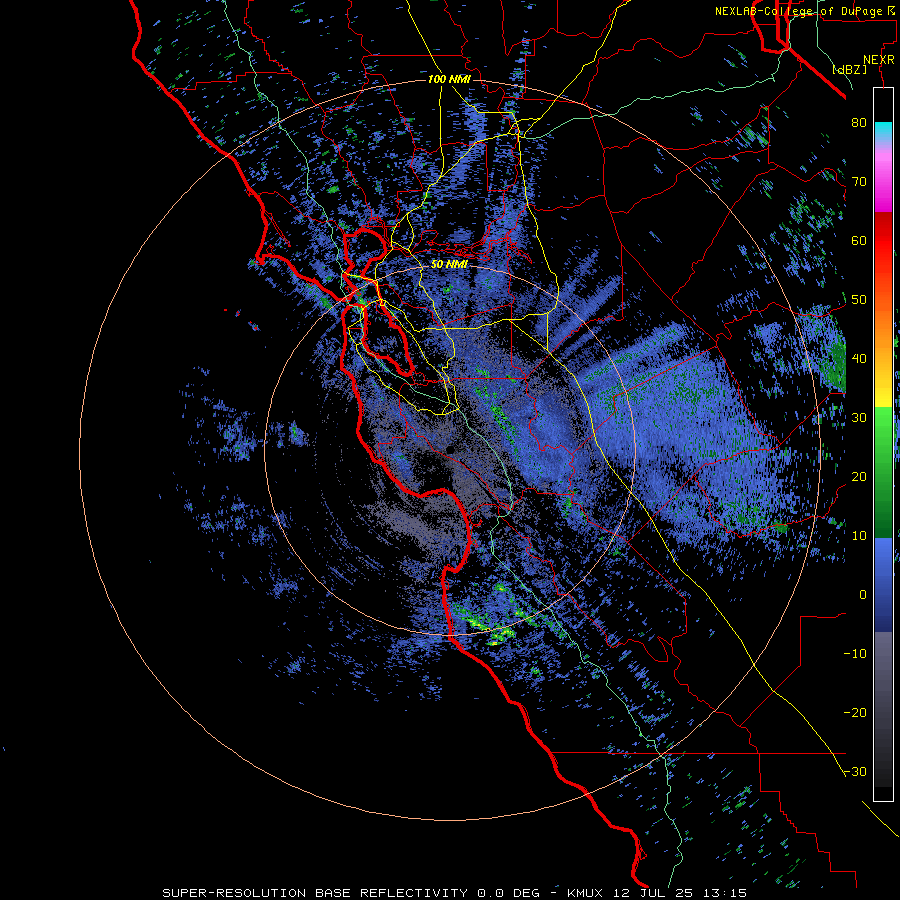Image resolution: width=900 pixels, height=900 pixels.
Task: Click the 50 NMI range ring label
Action: (449, 265)
